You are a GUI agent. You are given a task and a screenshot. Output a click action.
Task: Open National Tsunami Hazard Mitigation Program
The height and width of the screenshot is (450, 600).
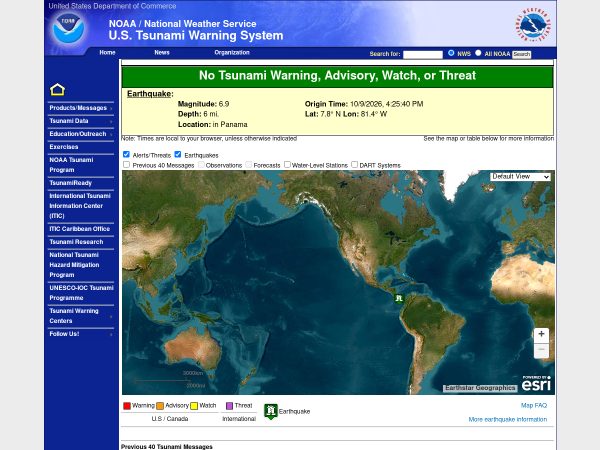pos(74,265)
